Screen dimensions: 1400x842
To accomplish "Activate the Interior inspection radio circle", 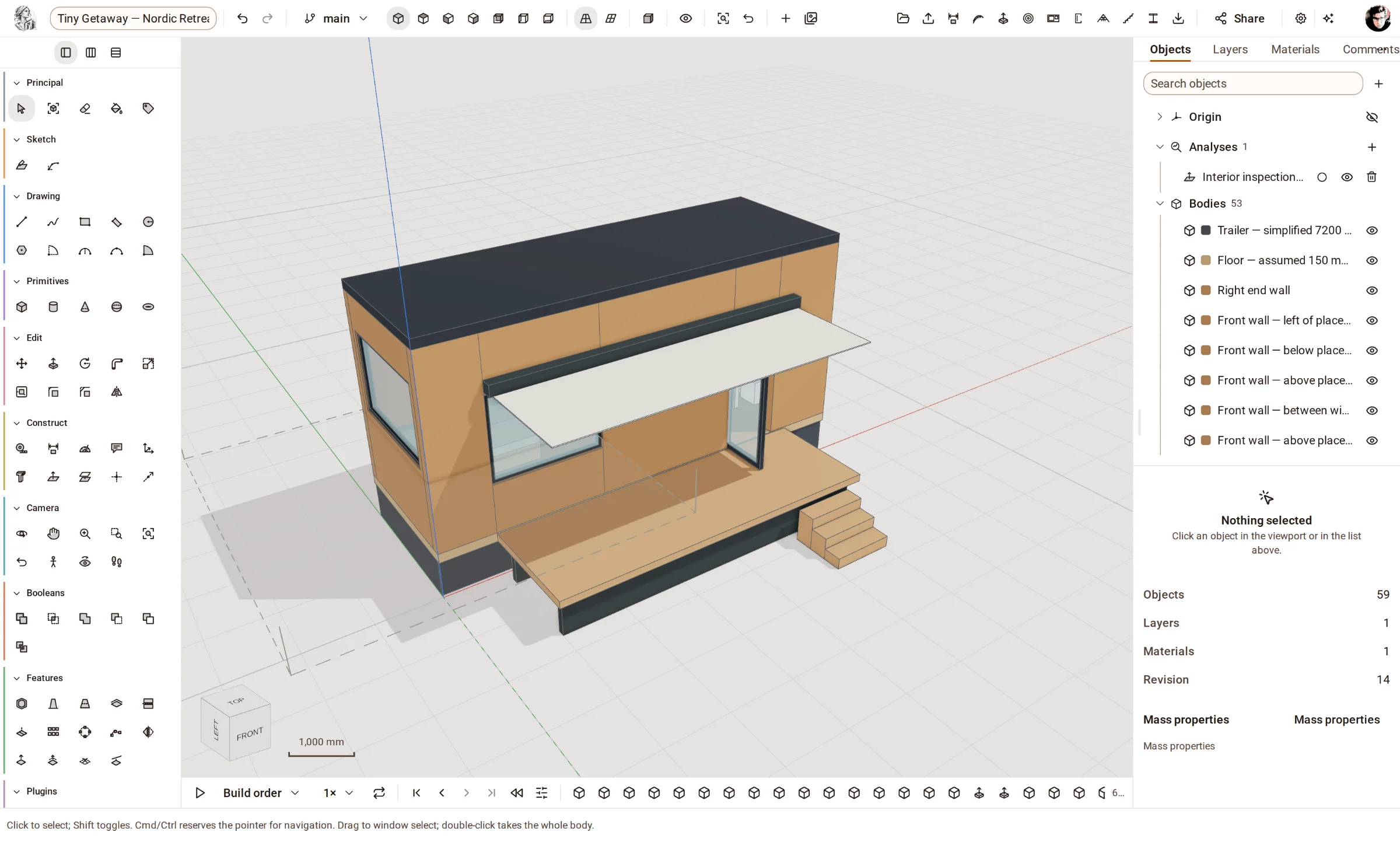I will pos(1322,177).
